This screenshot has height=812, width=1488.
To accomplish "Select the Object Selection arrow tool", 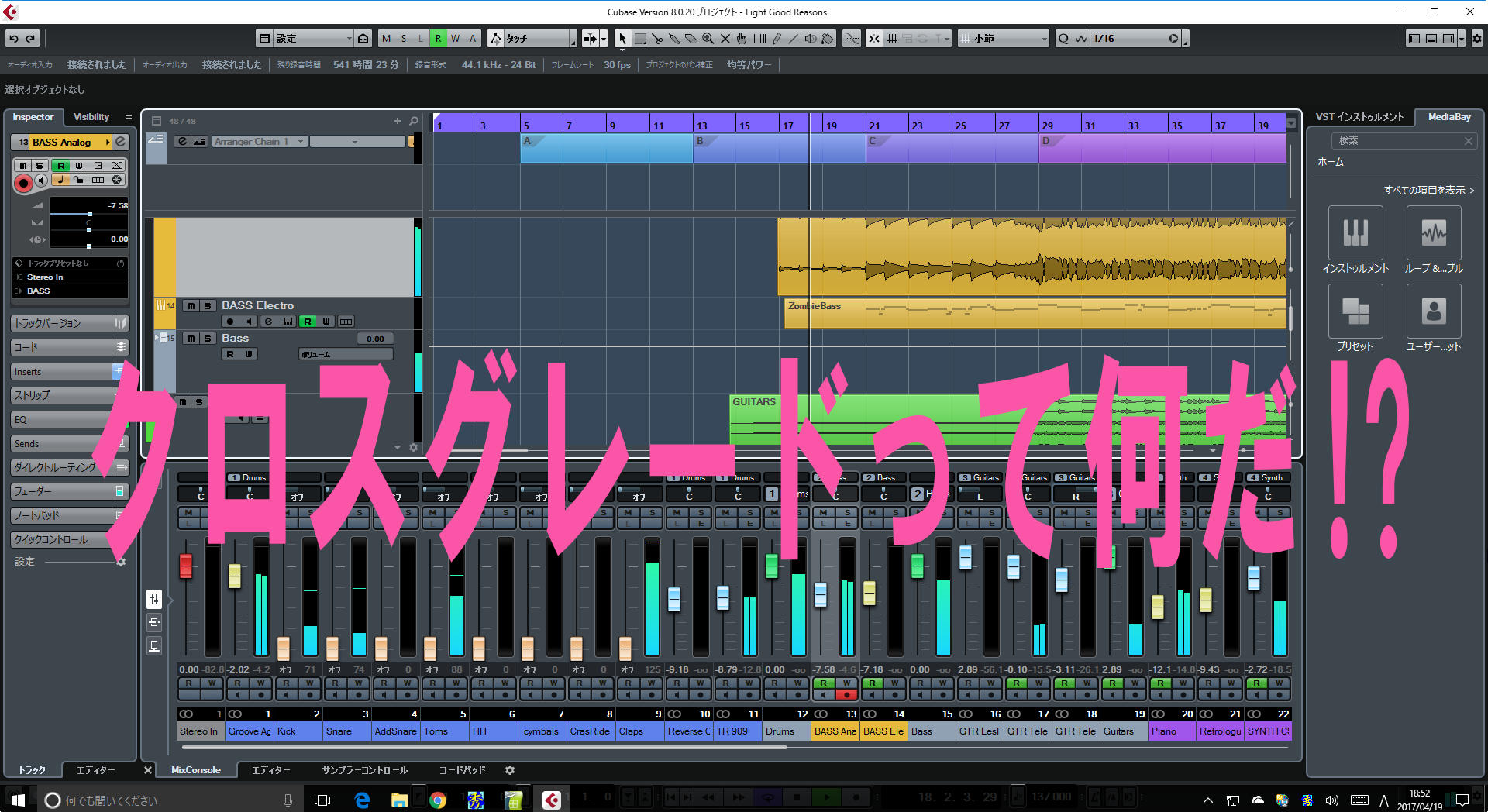I will click(x=622, y=38).
